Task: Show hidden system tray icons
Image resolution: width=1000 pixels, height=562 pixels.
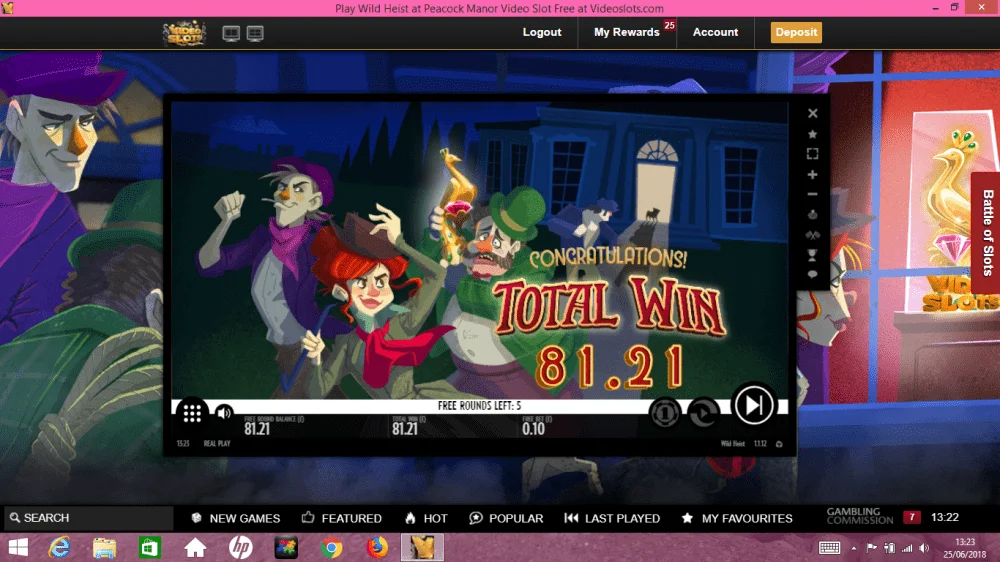Action: coord(853,548)
